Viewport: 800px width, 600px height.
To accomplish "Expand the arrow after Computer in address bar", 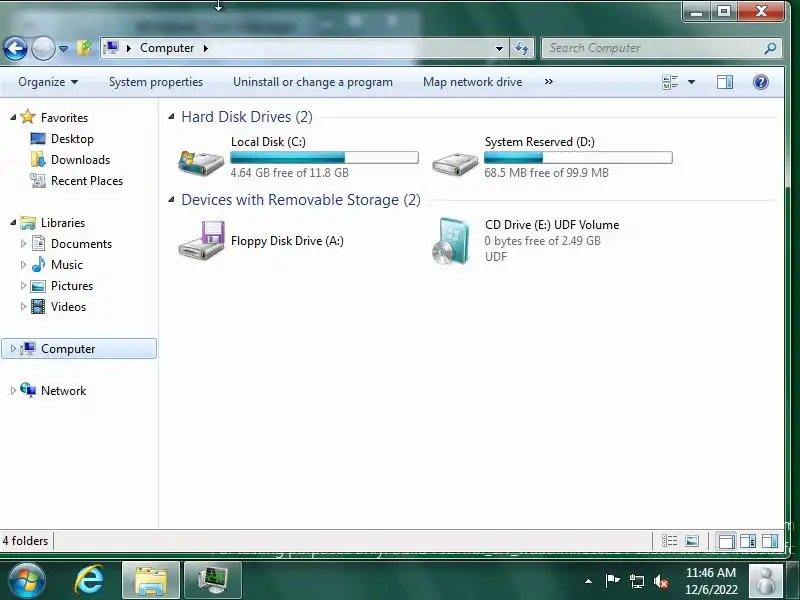I will click(x=206, y=48).
